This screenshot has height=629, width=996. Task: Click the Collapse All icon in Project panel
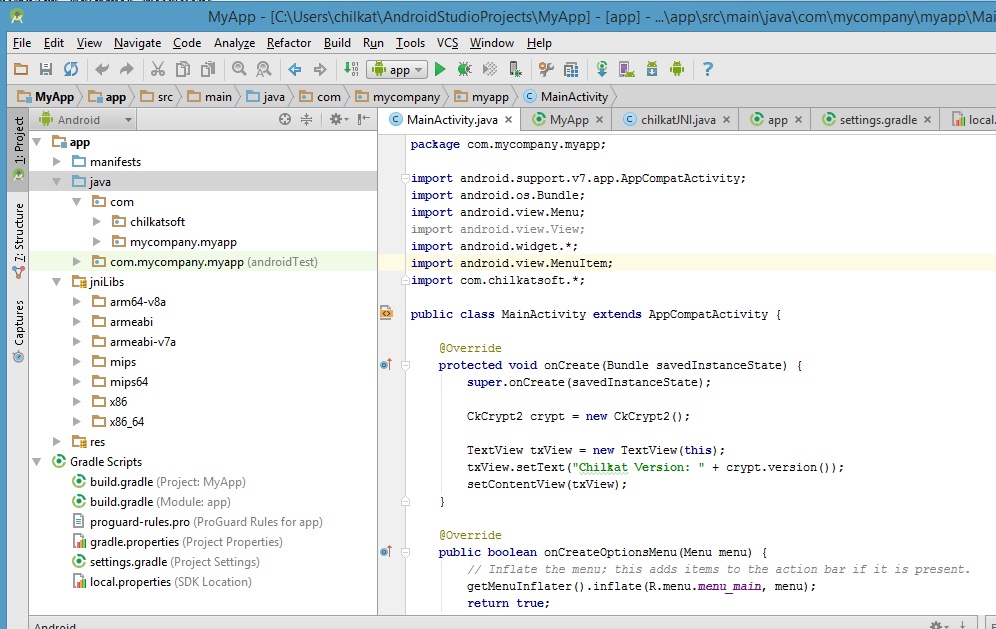click(307, 119)
